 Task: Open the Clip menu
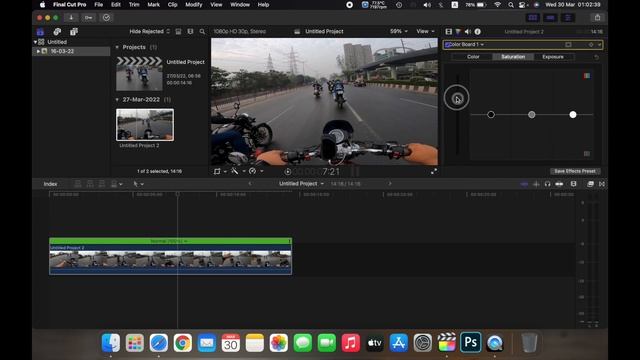click(x=172, y=5)
